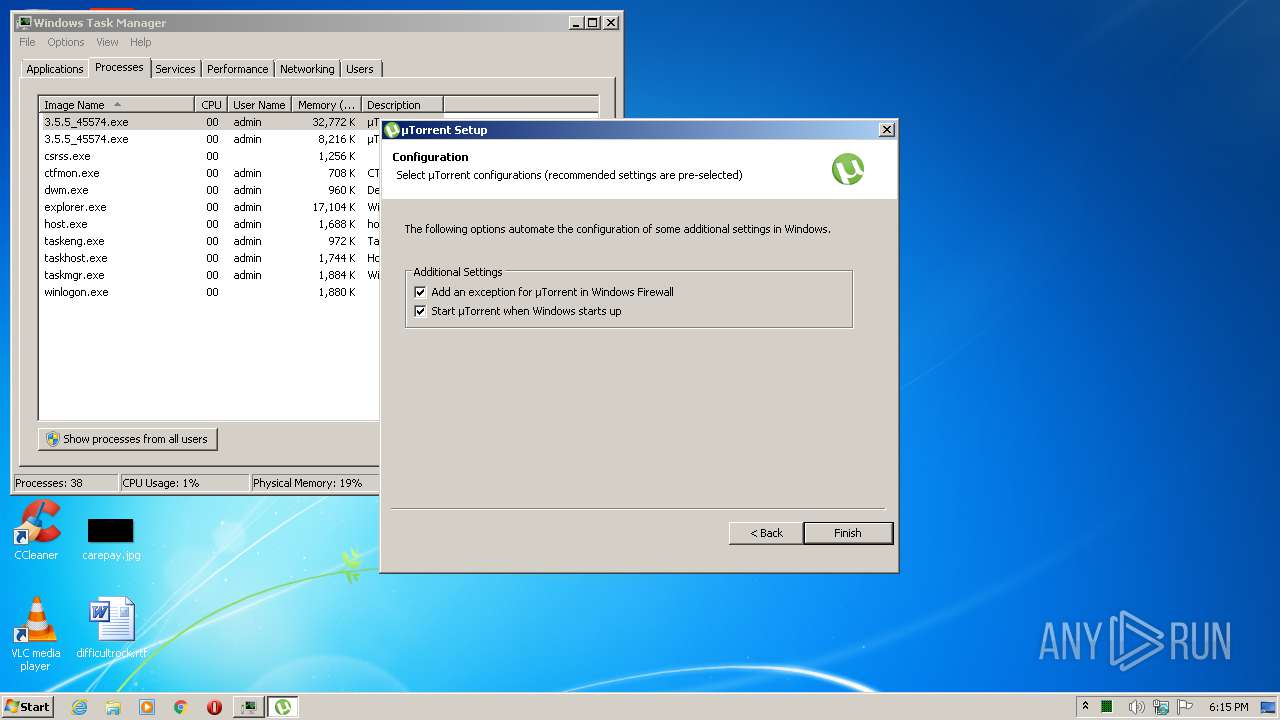
Task: Sort by Description column header
Action: coord(402,105)
